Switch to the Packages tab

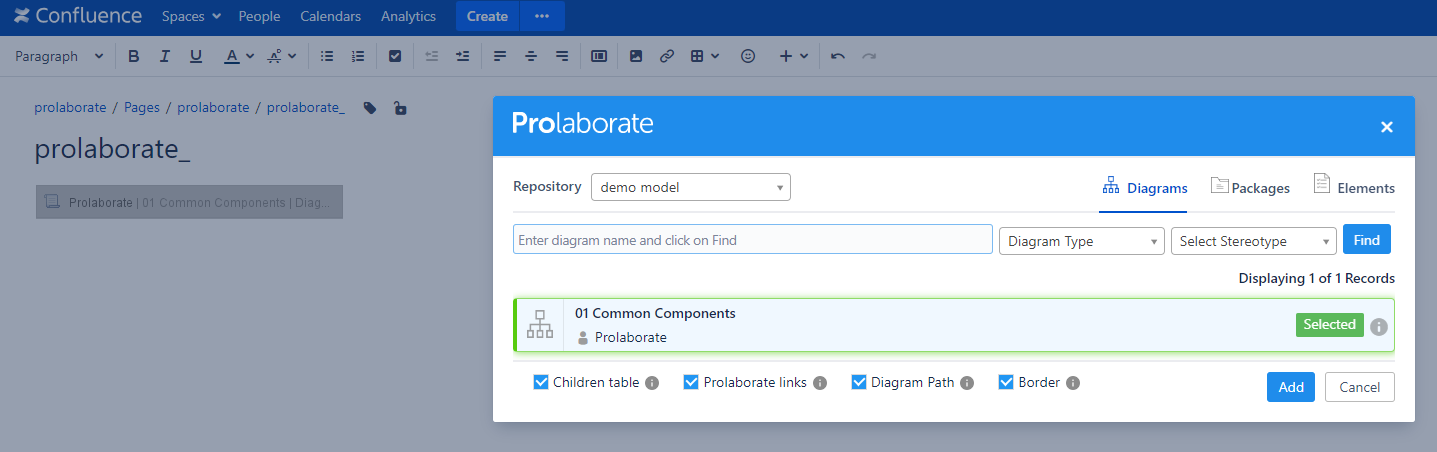1250,187
